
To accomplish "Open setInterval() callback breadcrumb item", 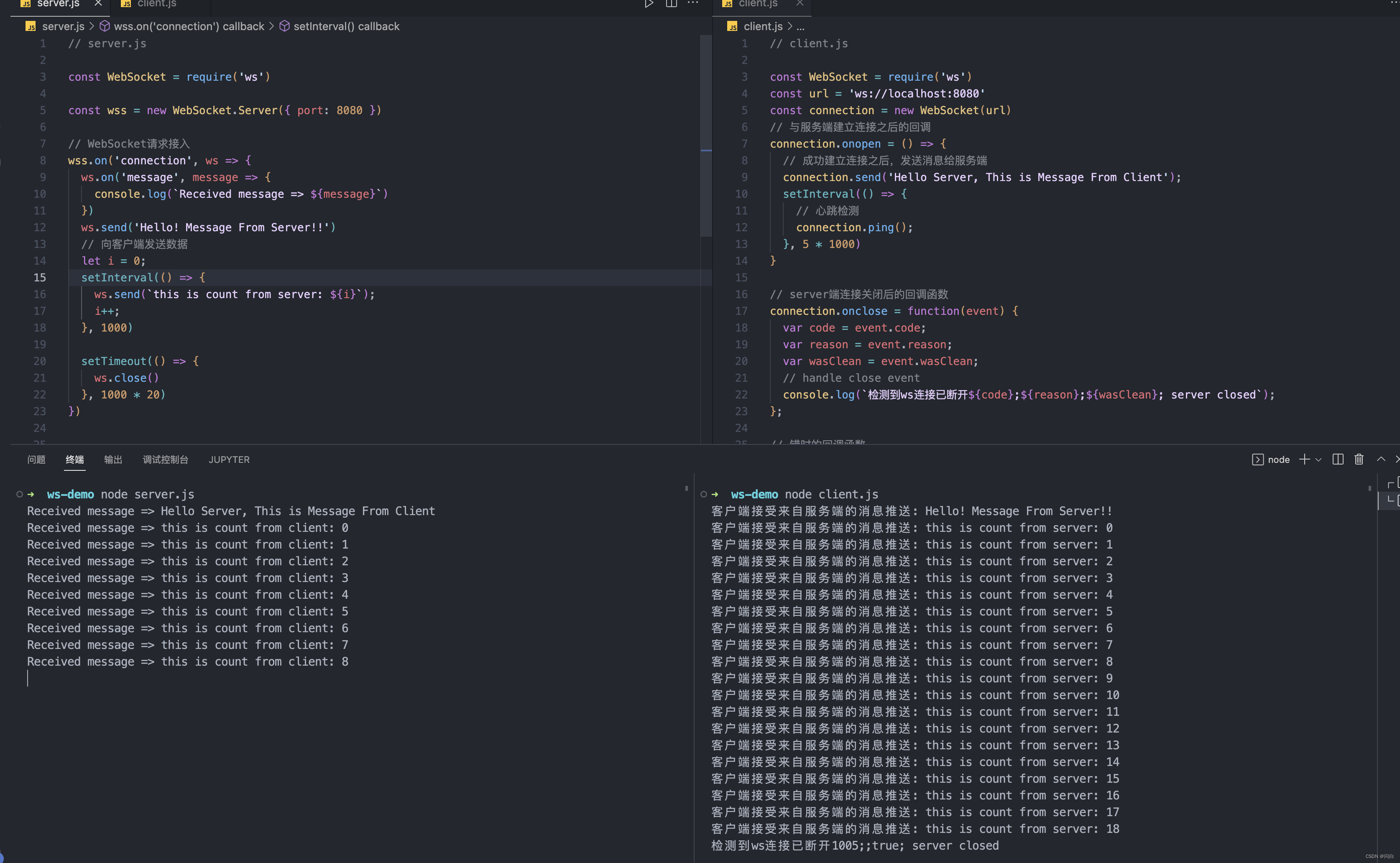I will tap(346, 26).
